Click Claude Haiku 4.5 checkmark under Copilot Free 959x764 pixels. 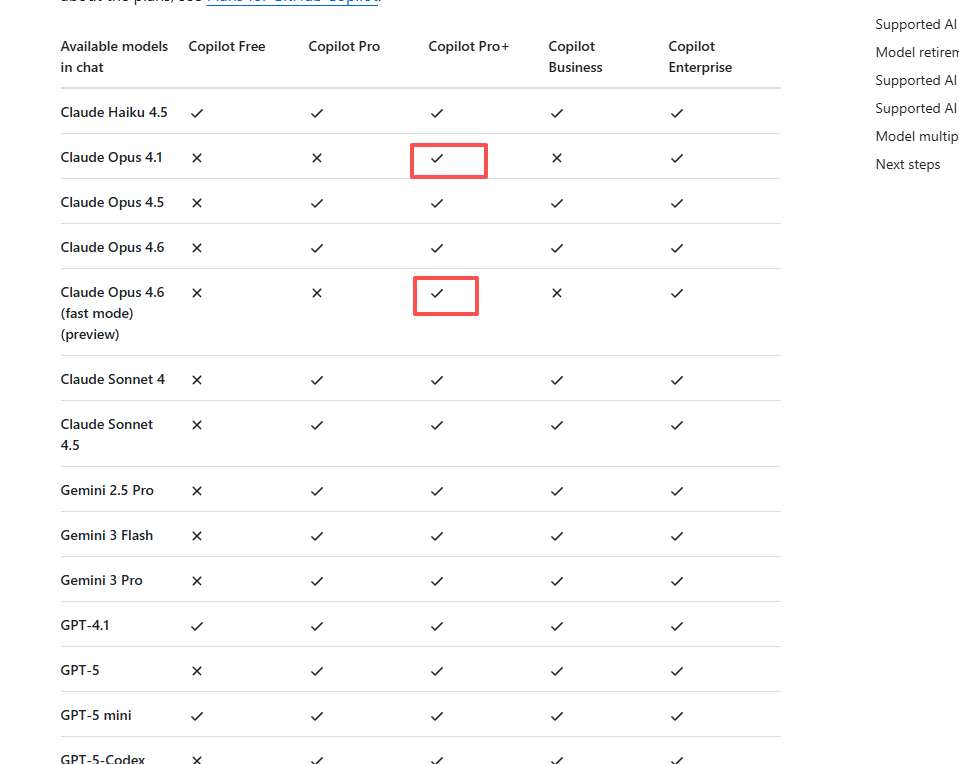click(197, 113)
